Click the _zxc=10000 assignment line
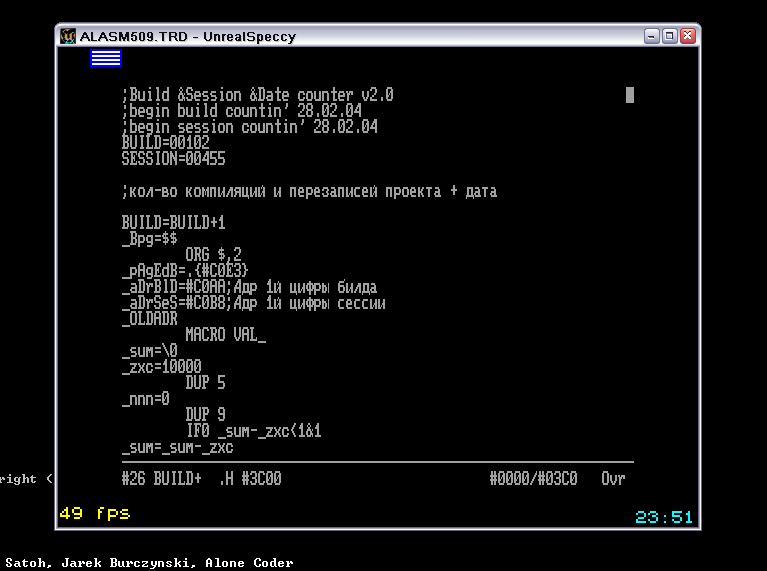 (x=161, y=367)
